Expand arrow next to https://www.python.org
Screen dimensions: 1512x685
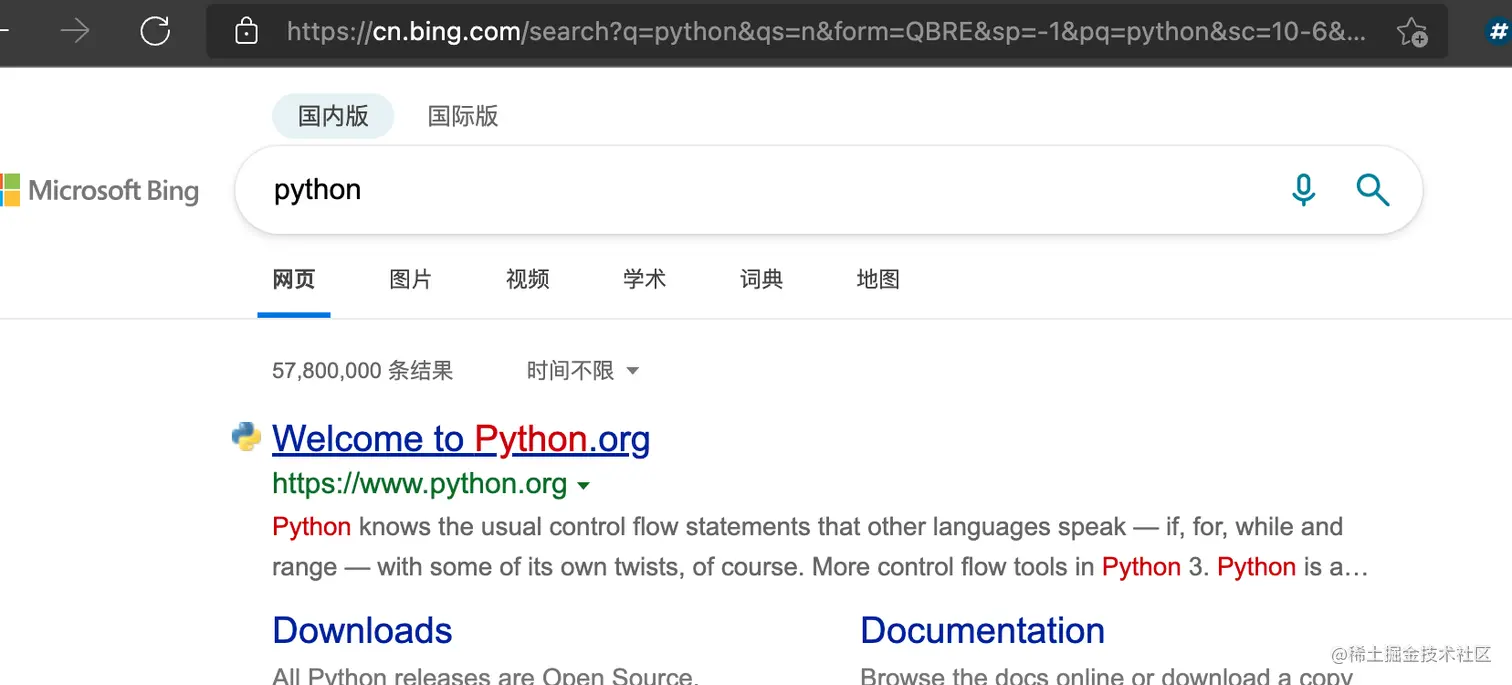[584, 486]
